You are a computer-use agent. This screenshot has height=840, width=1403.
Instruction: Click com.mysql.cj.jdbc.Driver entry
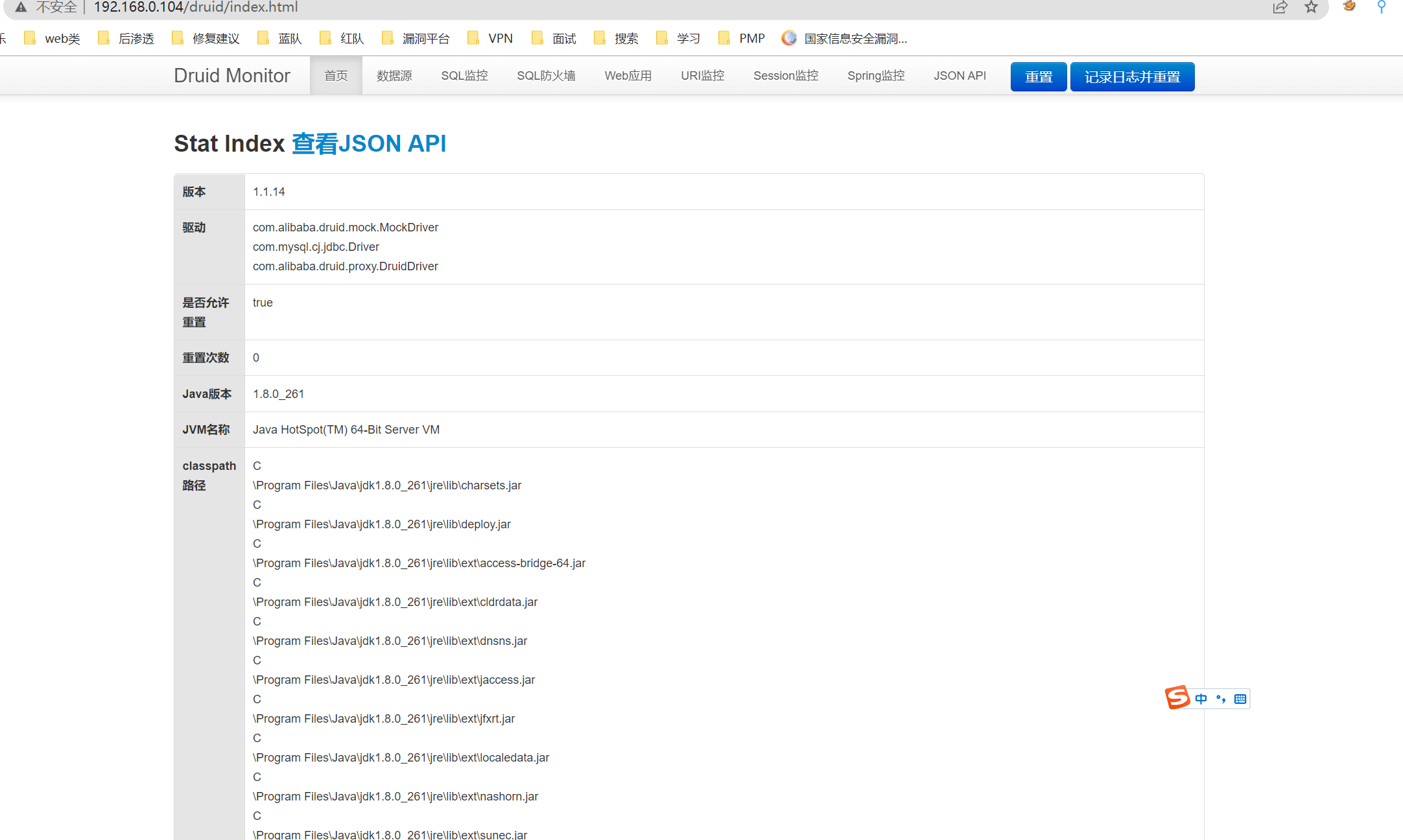(x=316, y=247)
